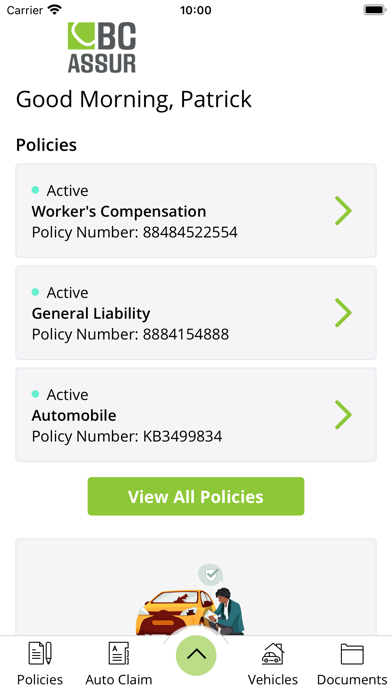
Task: Open the Auto Claim form icon
Action: pyautogui.click(x=119, y=653)
